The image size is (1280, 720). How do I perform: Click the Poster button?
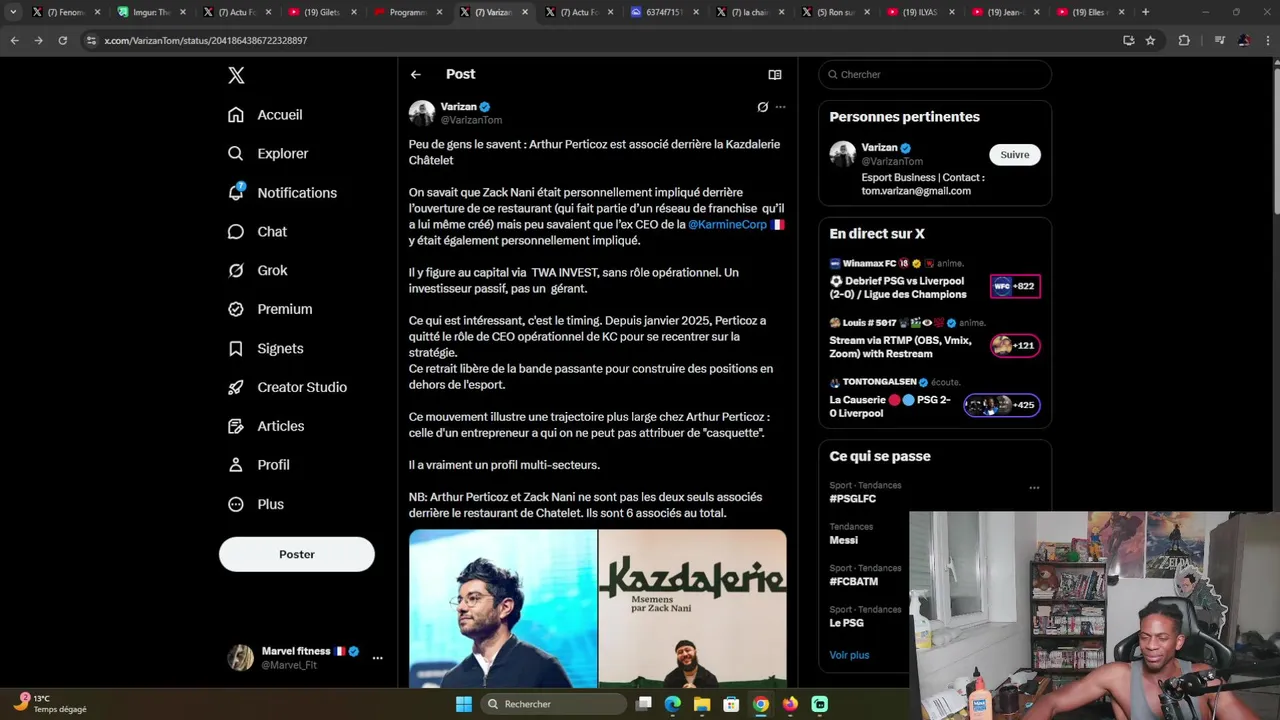pyautogui.click(x=297, y=554)
